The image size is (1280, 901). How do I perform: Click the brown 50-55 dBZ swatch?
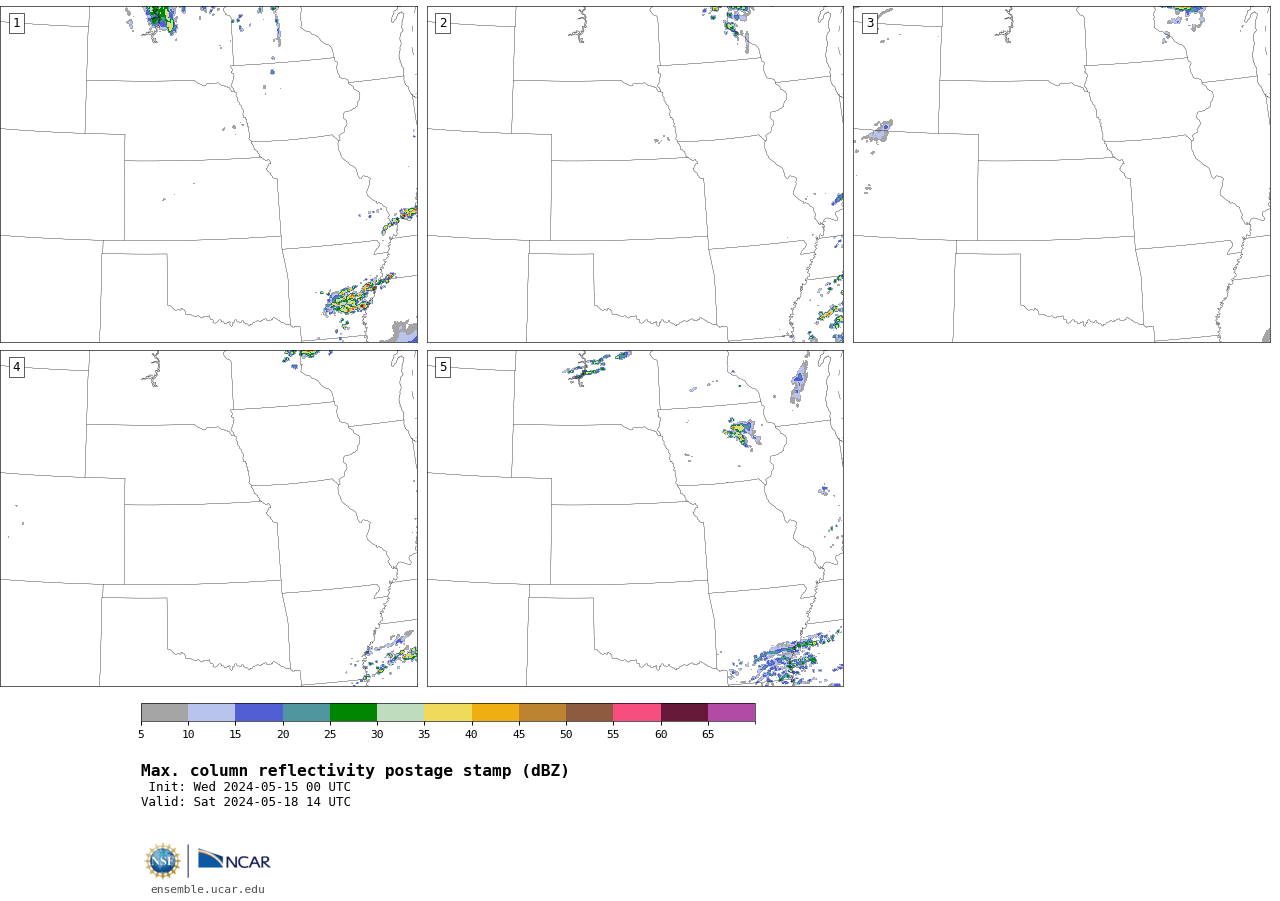point(589,713)
